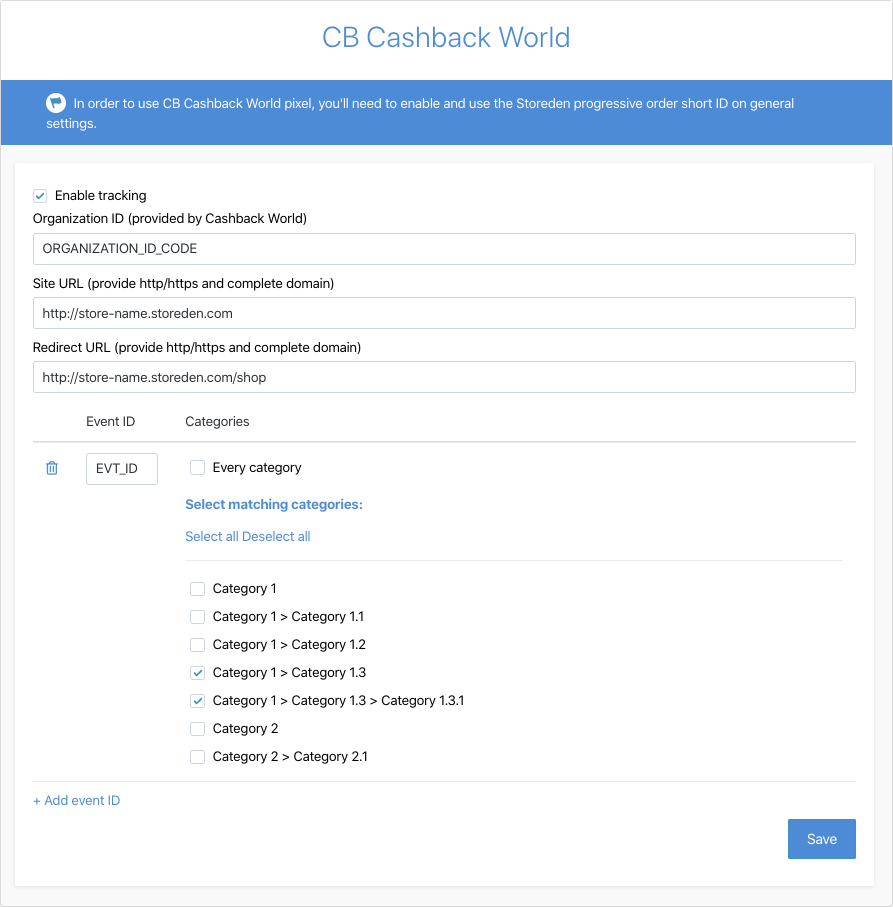Check Category 1 > Category 1.2
This screenshot has height=907, width=893.
(x=197, y=644)
